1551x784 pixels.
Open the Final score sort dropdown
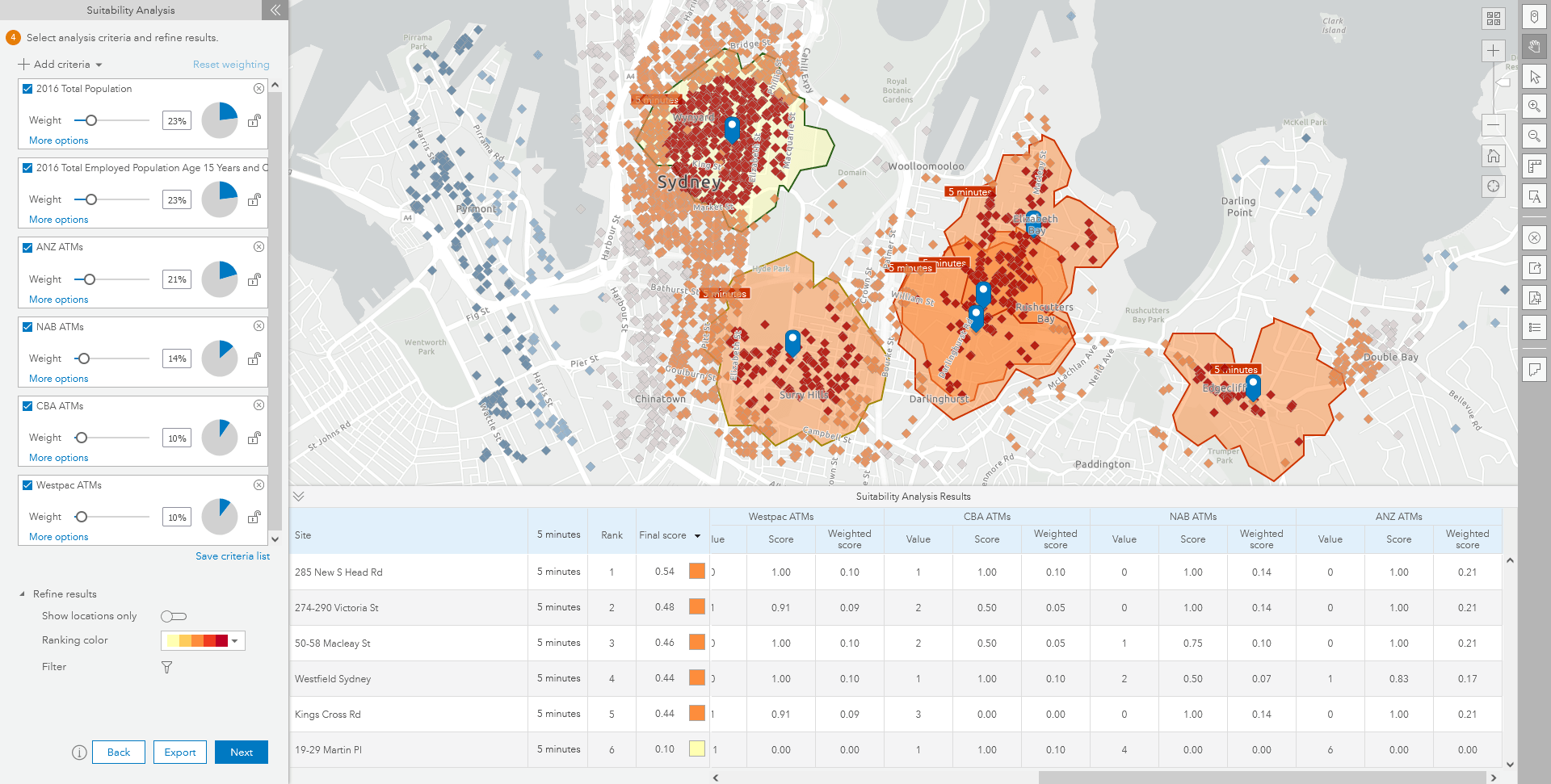coord(696,535)
